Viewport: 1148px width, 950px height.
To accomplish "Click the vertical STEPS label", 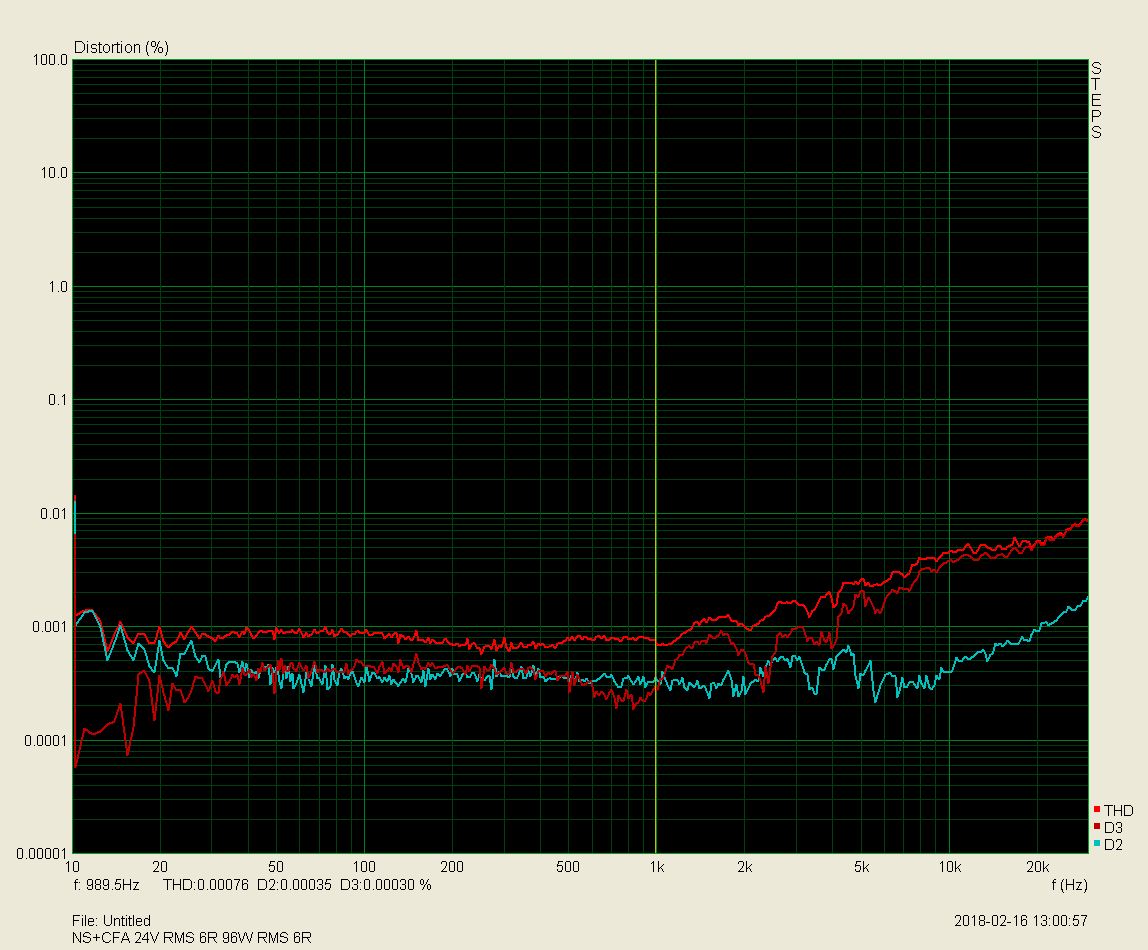I will 1096,100.
